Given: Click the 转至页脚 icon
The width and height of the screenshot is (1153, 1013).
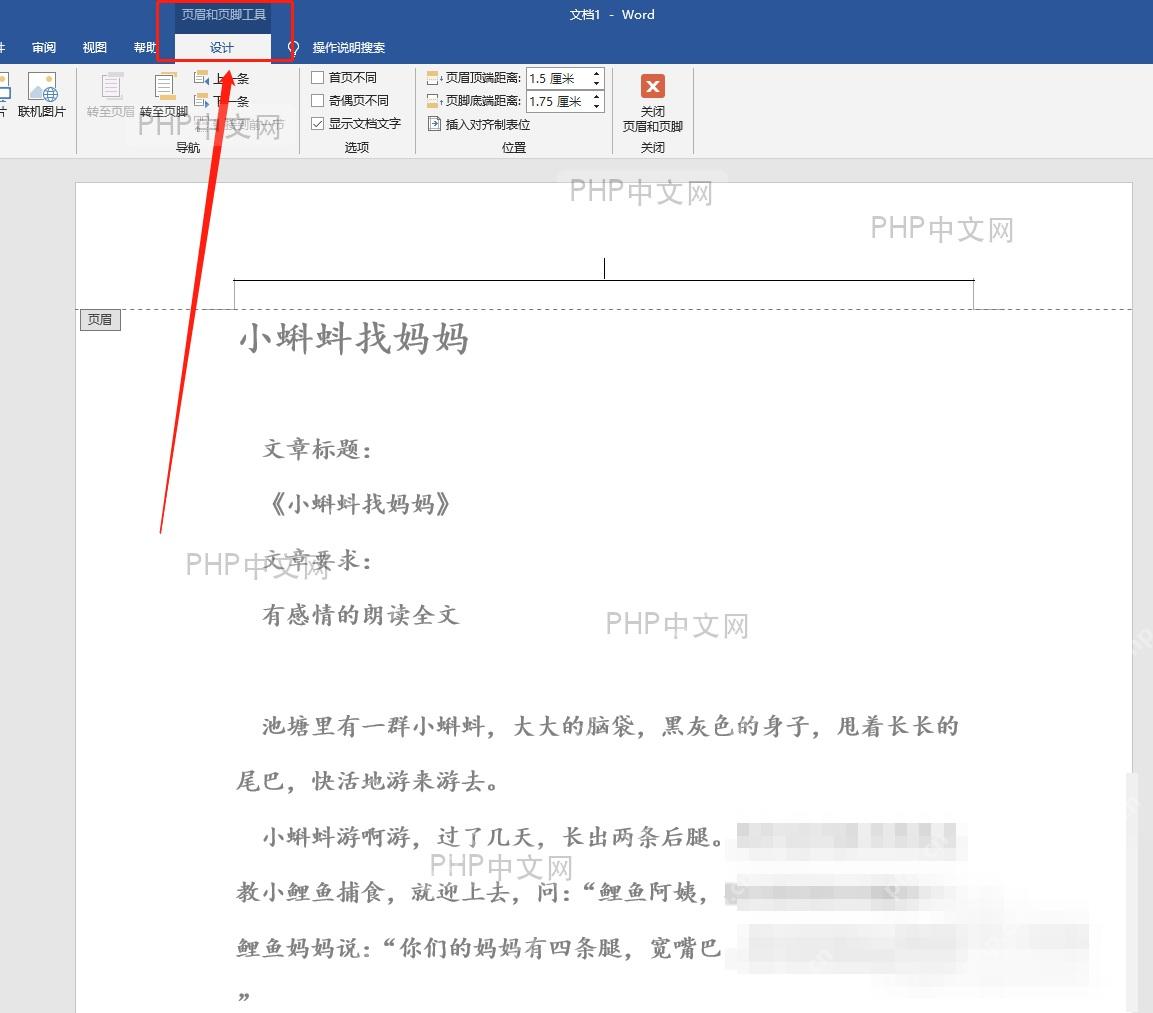Looking at the screenshot, I should [165, 86].
